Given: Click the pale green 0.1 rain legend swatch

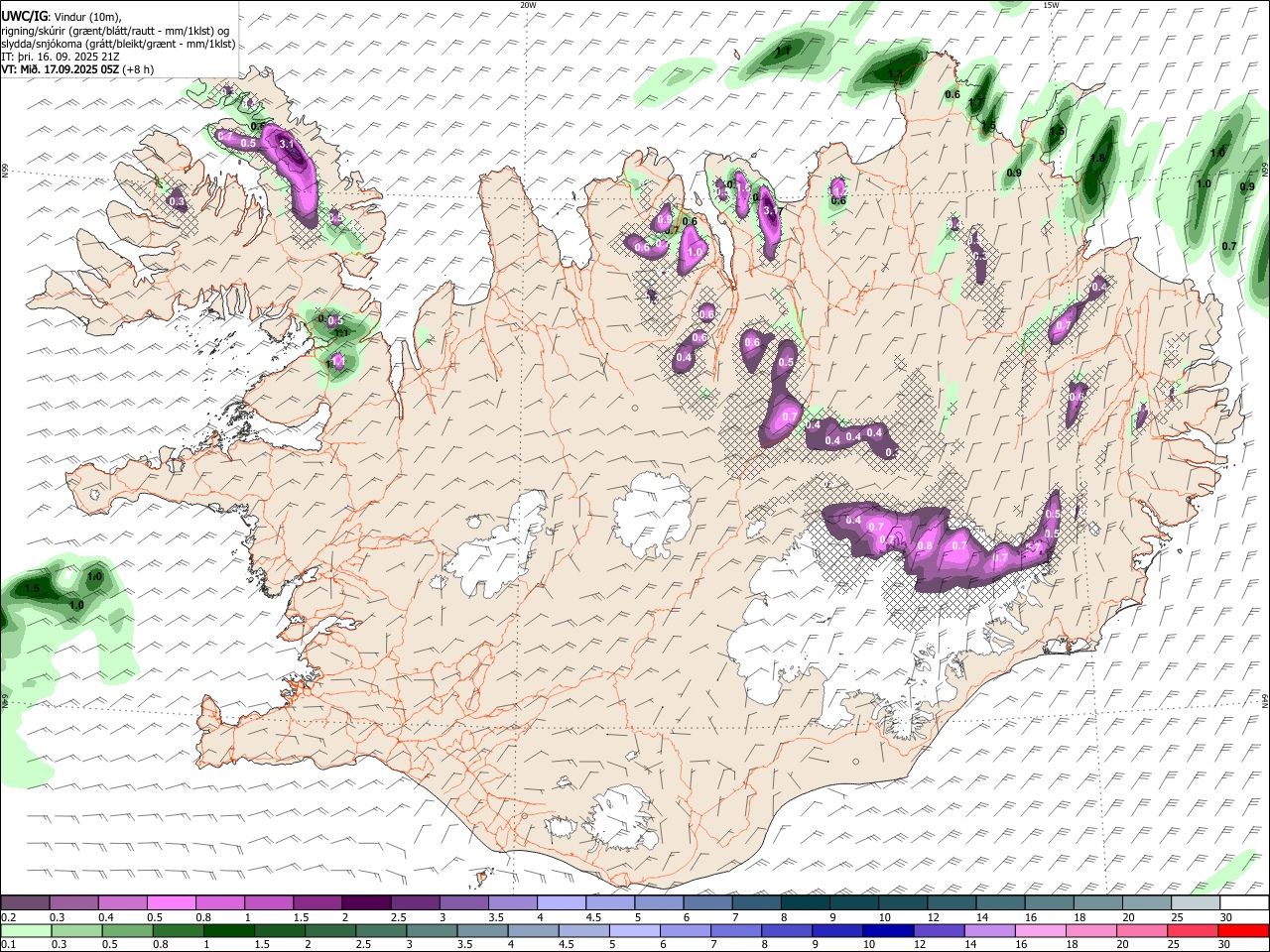Looking at the screenshot, I should click(26, 930).
